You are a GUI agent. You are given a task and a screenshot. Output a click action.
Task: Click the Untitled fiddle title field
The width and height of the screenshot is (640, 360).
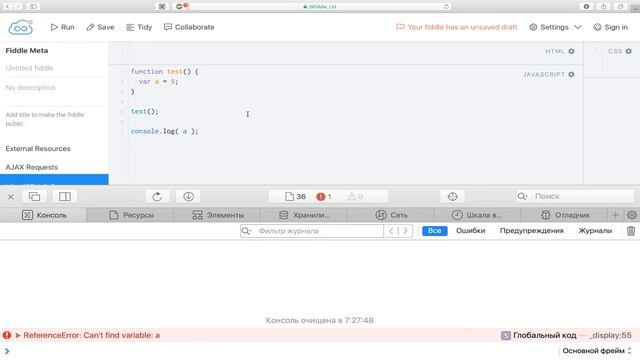click(54, 68)
